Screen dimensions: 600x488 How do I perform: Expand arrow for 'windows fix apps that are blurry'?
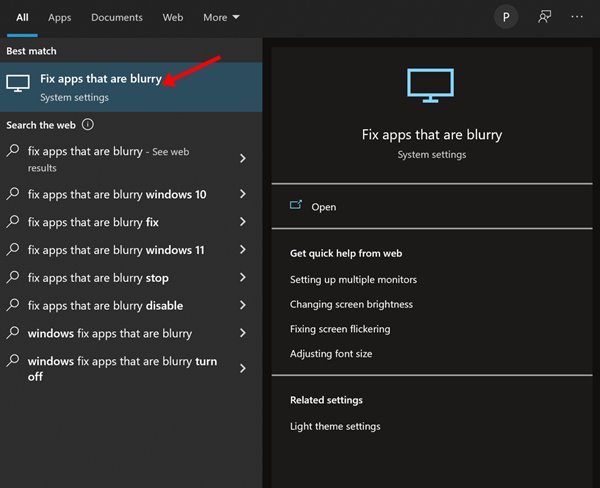243,333
